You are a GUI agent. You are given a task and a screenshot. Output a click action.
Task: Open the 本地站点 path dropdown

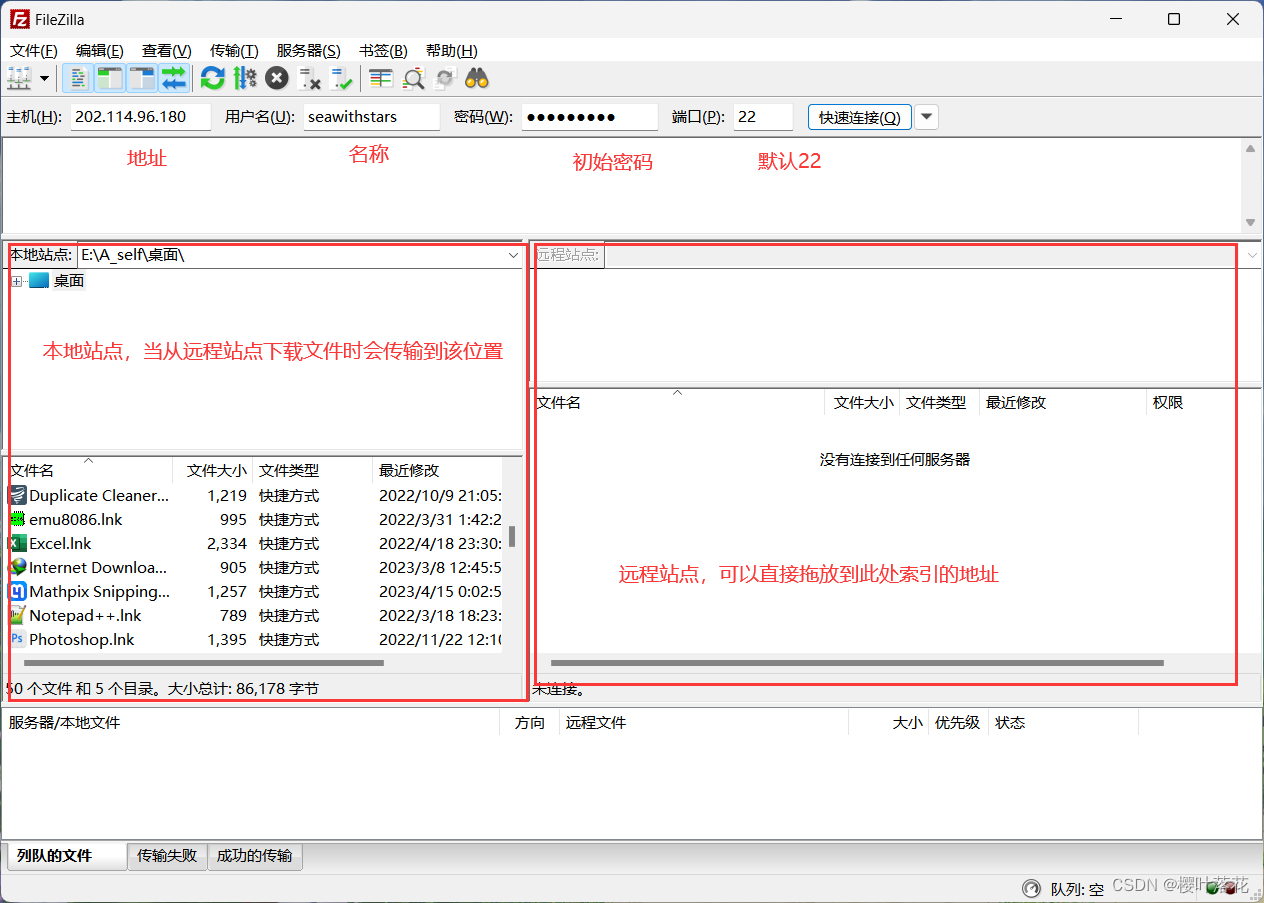click(x=514, y=255)
